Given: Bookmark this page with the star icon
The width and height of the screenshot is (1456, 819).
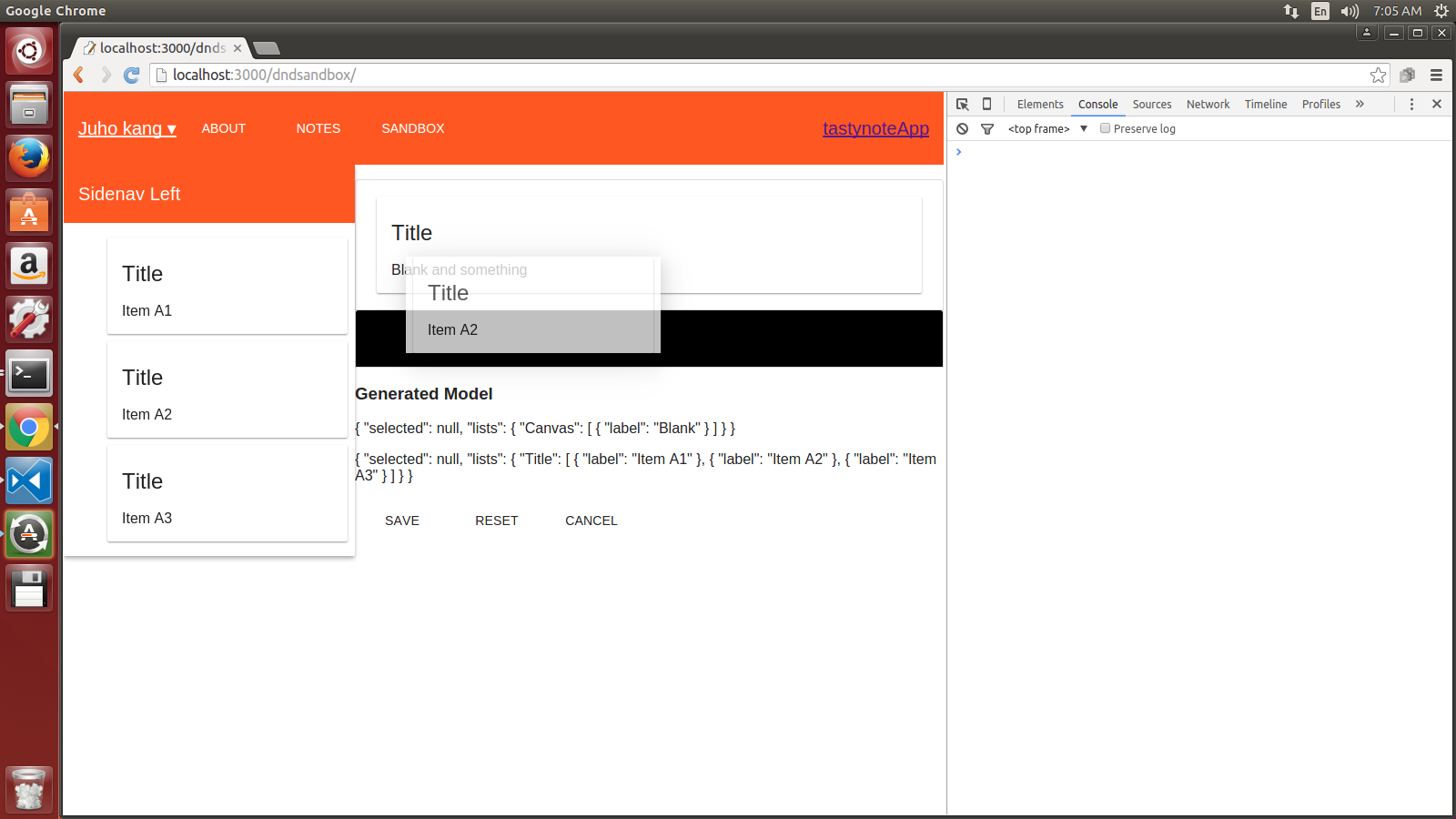Looking at the screenshot, I should [x=1379, y=75].
